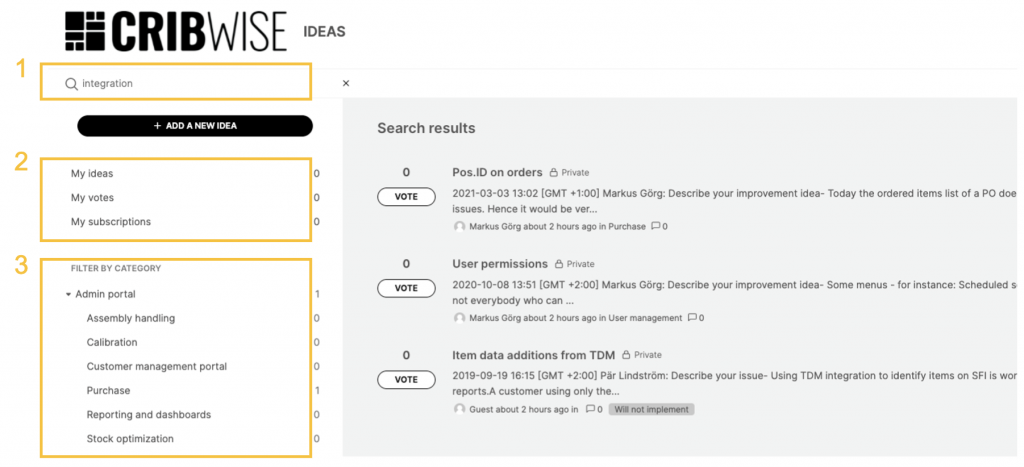The height and width of the screenshot is (467, 1024).
Task: Click the comment icon on User permissions idea
Action: tap(692, 318)
